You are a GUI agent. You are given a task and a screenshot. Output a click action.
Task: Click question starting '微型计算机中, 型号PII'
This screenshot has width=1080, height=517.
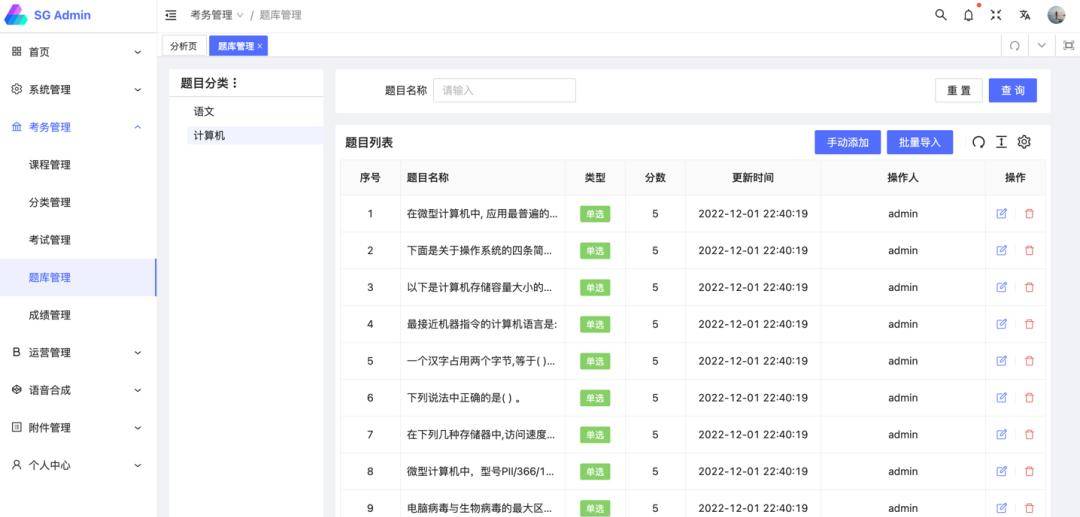click(x=481, y=472)
